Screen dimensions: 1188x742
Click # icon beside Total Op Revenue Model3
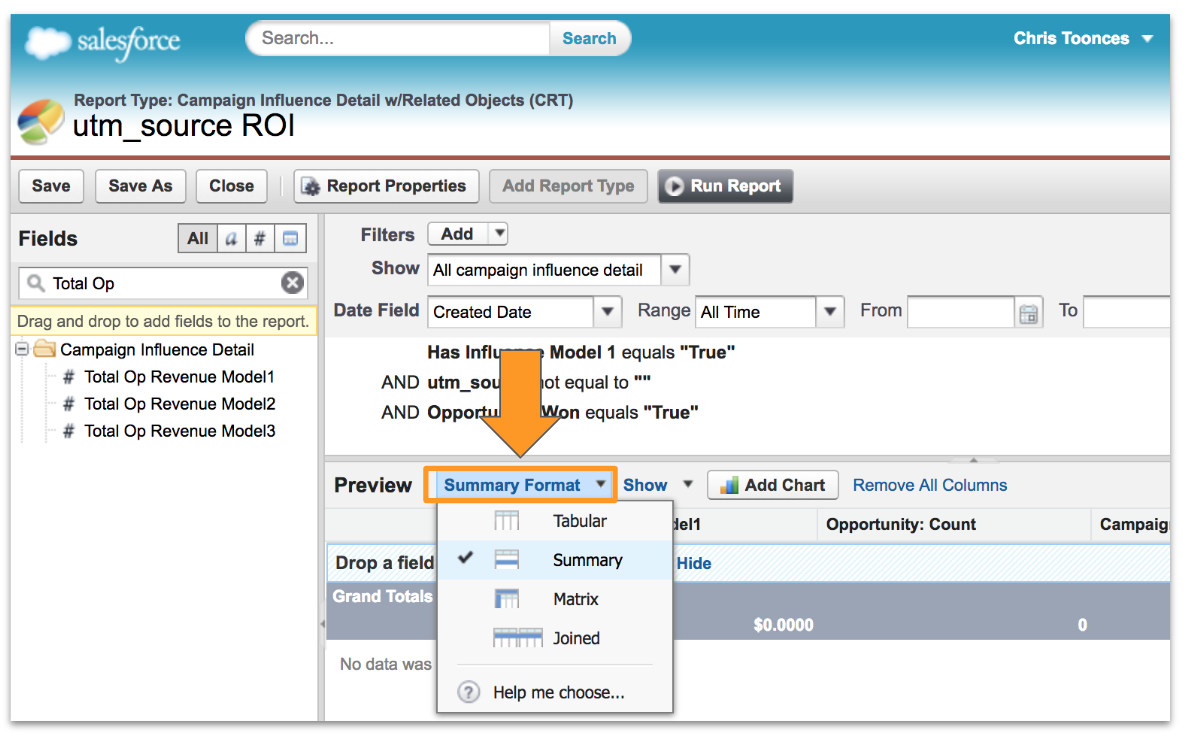(68, 431)
